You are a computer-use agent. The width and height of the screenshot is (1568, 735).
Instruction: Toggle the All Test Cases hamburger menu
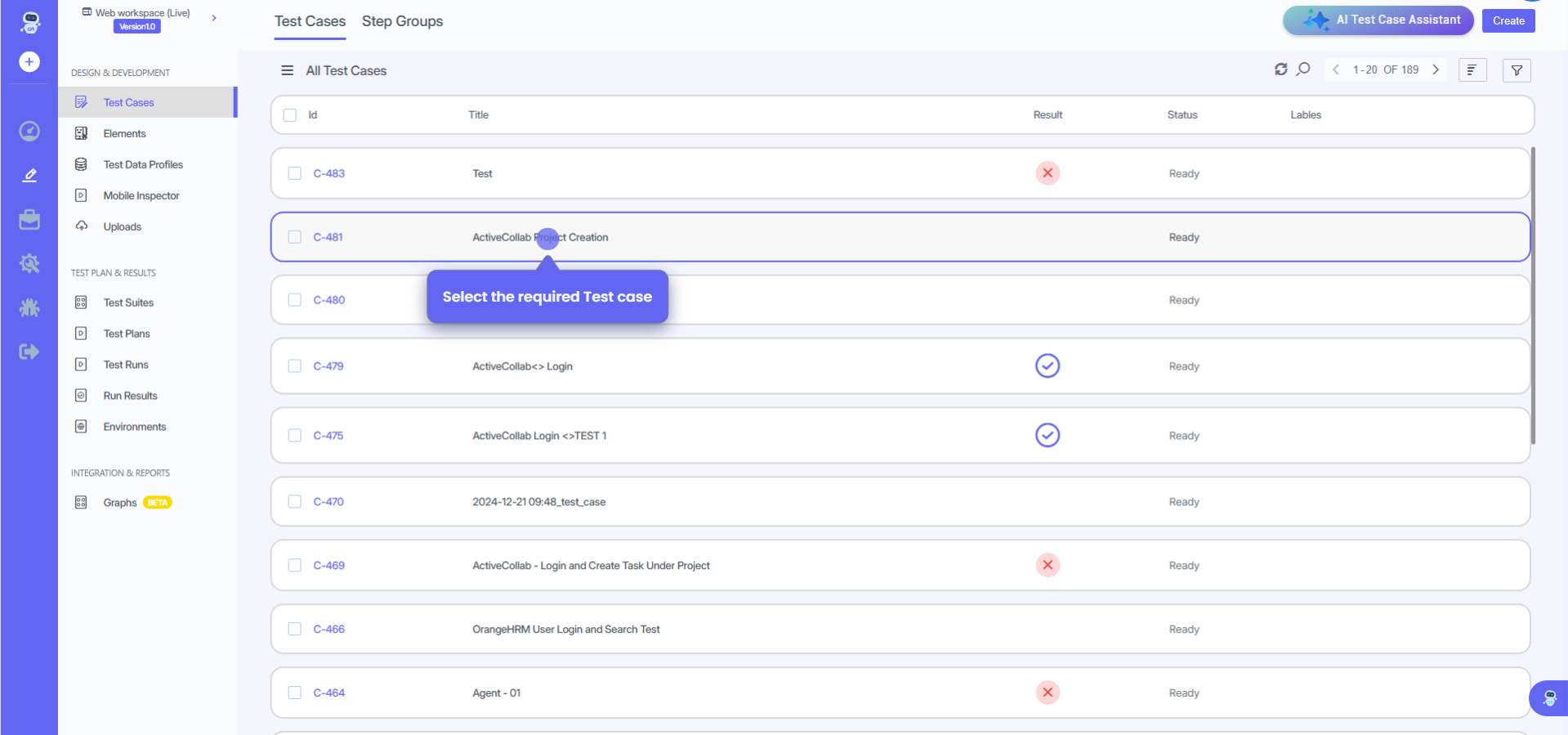tap(287, 70)
